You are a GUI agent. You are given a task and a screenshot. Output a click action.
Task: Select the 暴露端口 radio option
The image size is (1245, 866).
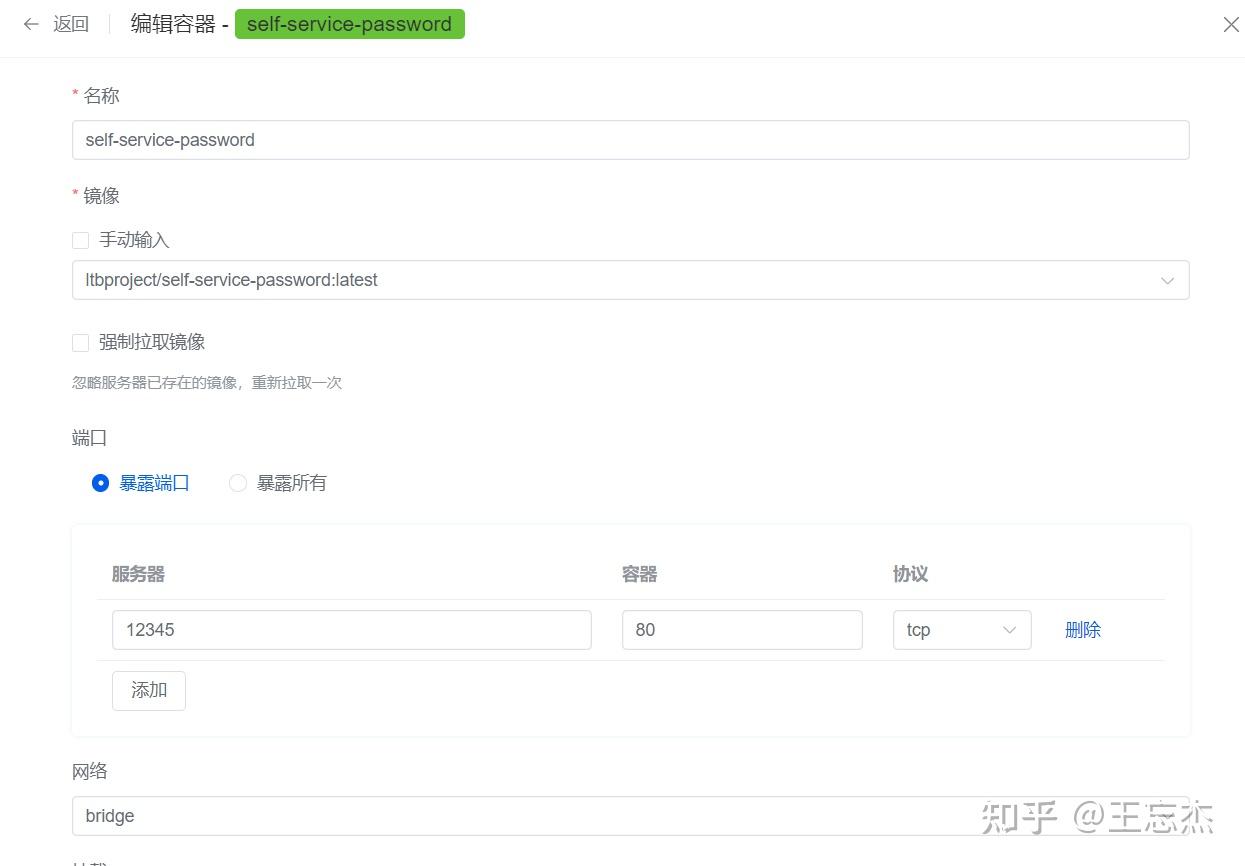pyautogui.click(x=100, y=483)
